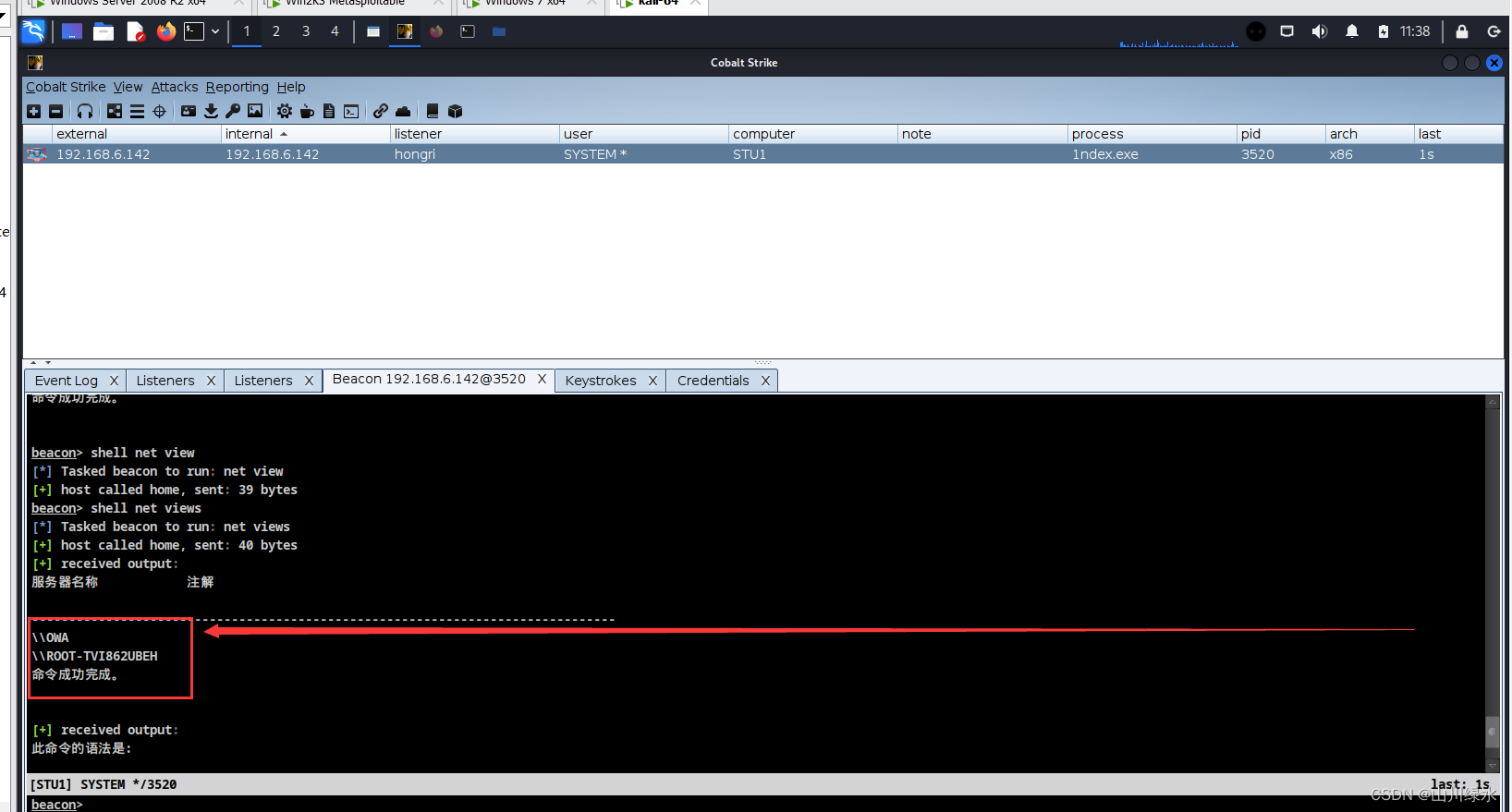Open help via the book icon
The image size is (1512, 812).
pos(433,111)
